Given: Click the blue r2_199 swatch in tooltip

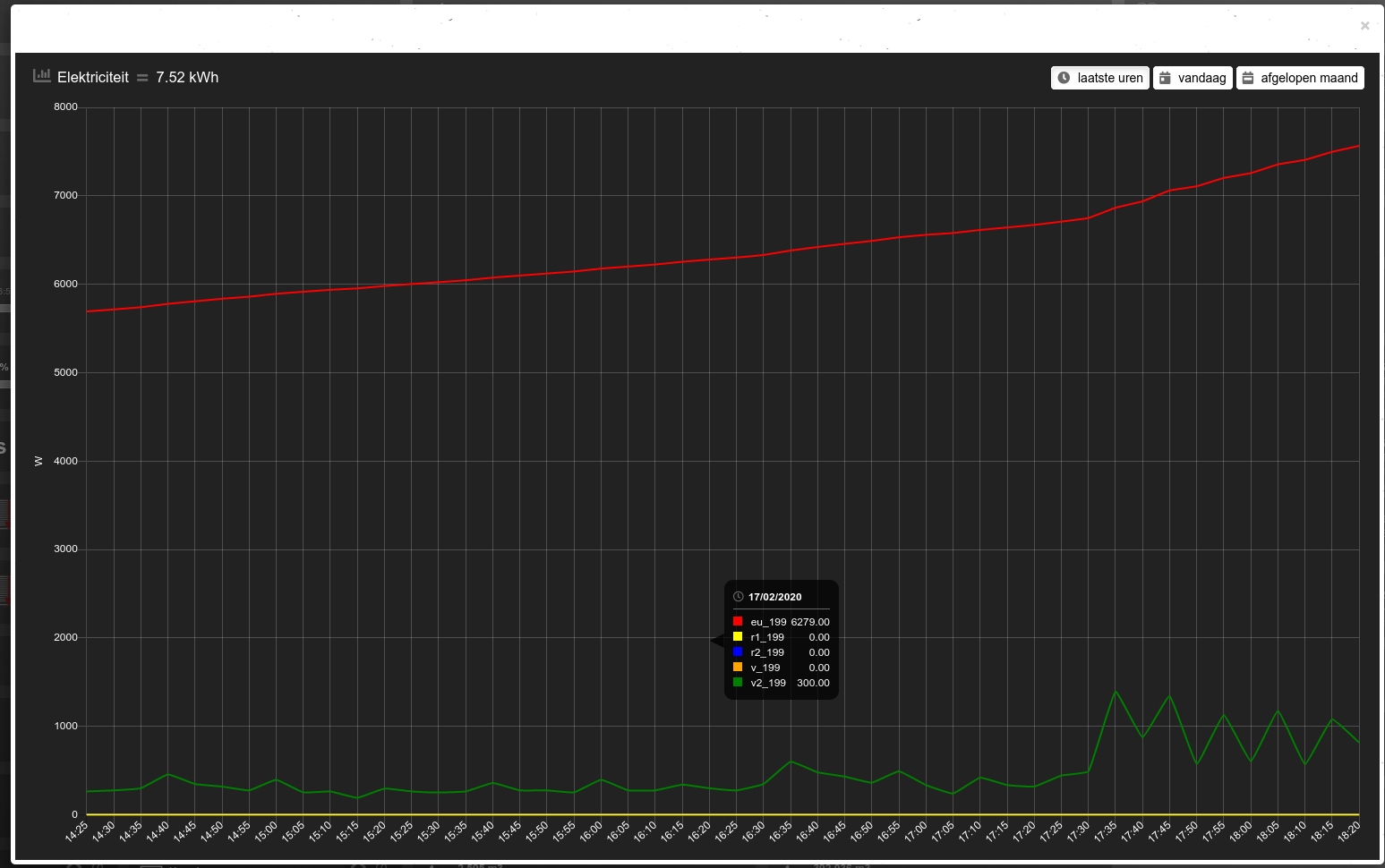Looking at the screenshot, I should 738,651.
